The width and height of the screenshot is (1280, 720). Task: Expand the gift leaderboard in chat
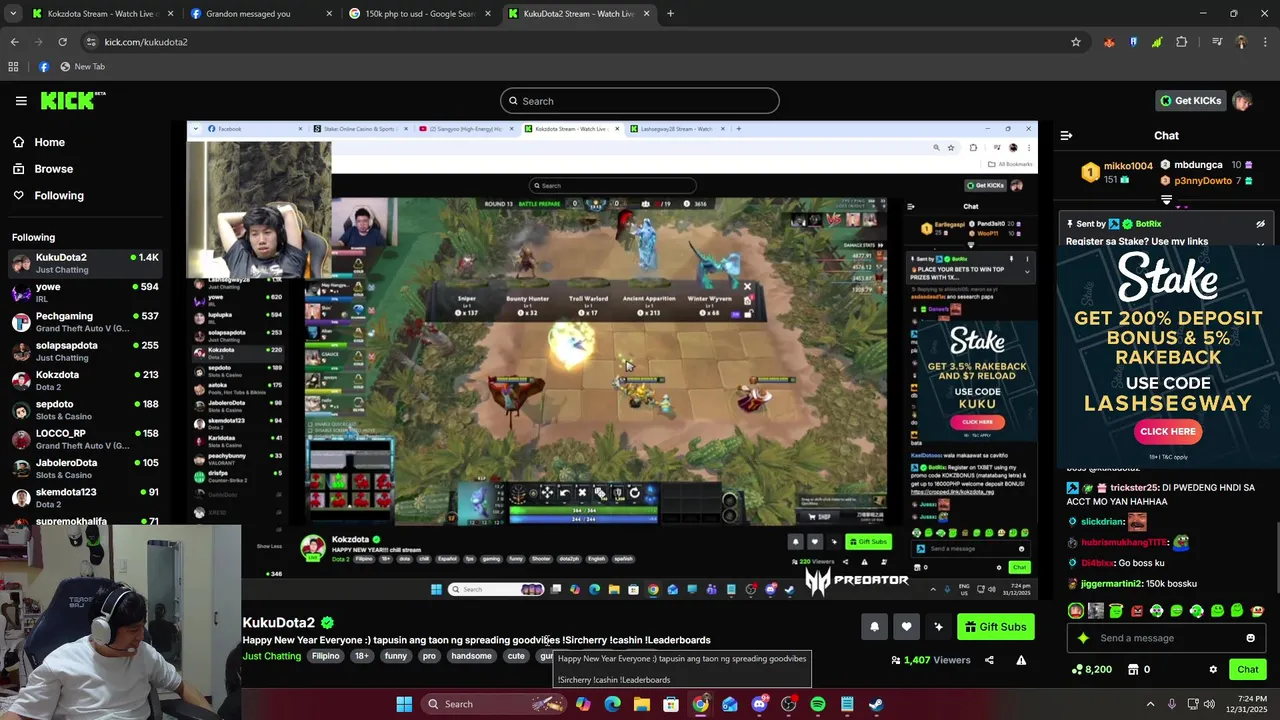[x=1166, y=200]
